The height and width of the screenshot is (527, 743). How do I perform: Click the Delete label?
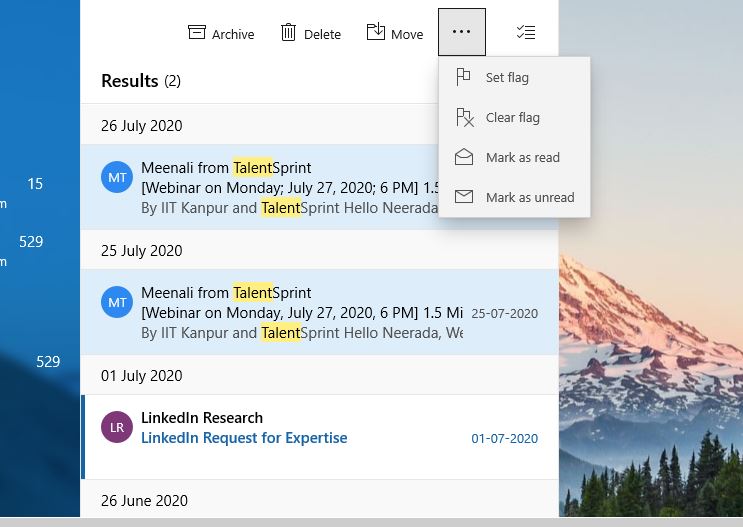coord(322,35)
